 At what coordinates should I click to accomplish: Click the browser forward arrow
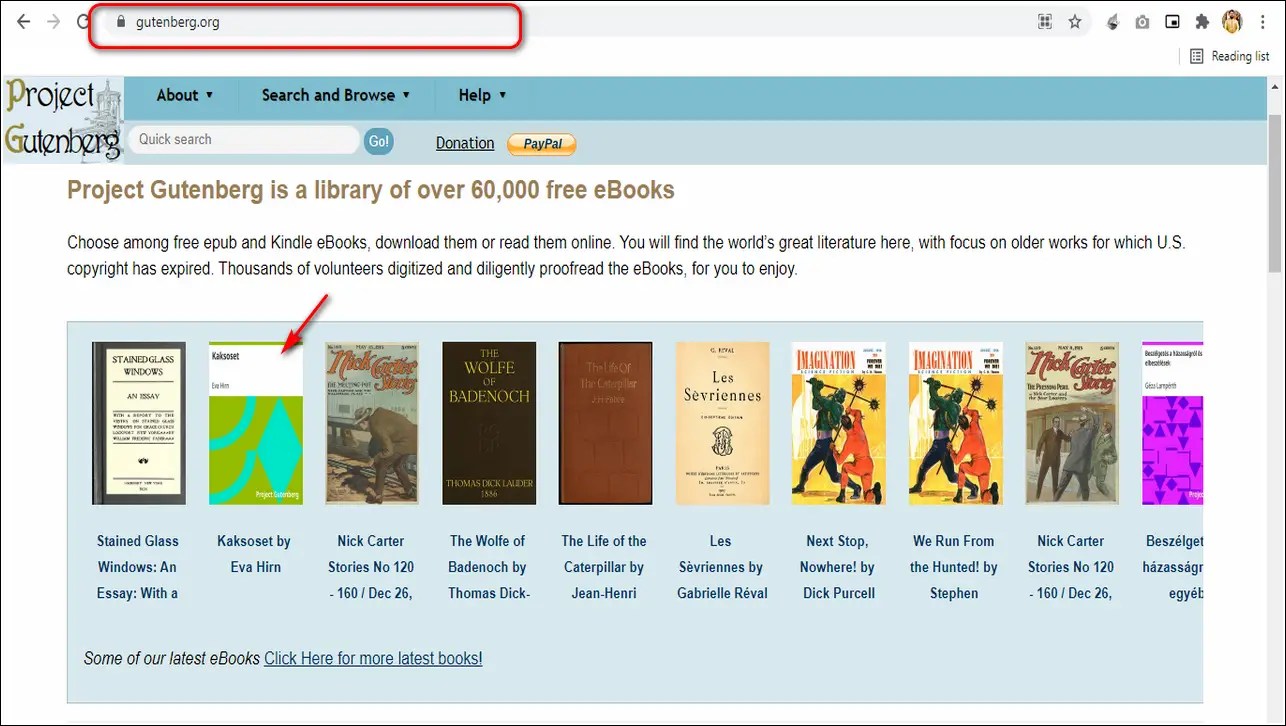tap(54, 22)
